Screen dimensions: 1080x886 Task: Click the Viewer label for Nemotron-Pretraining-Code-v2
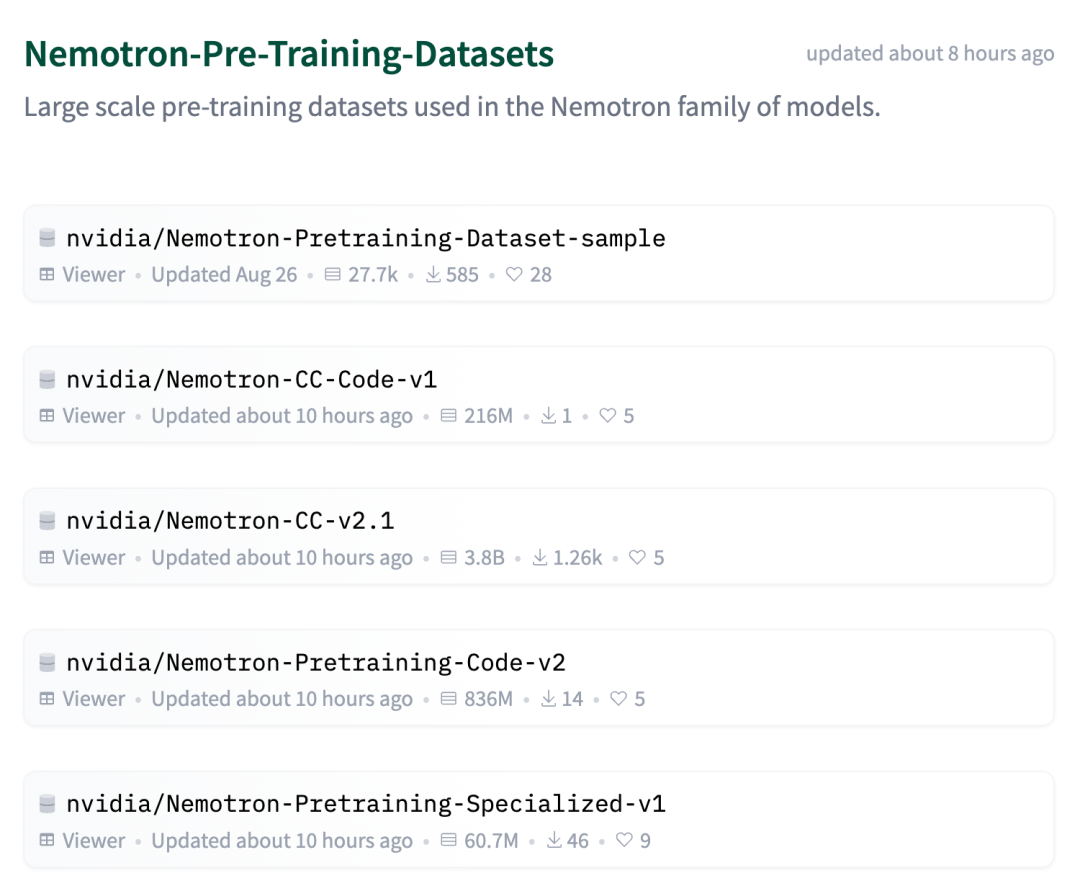tap(94, 699)
